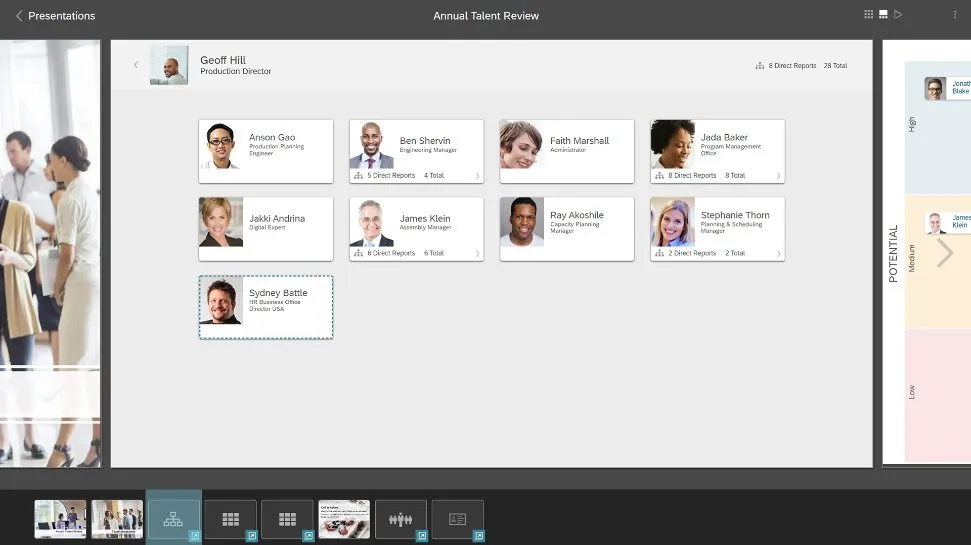The image size is (971, 545).
Task: Click Ben Shervin's photo
Action: [372, 144]
